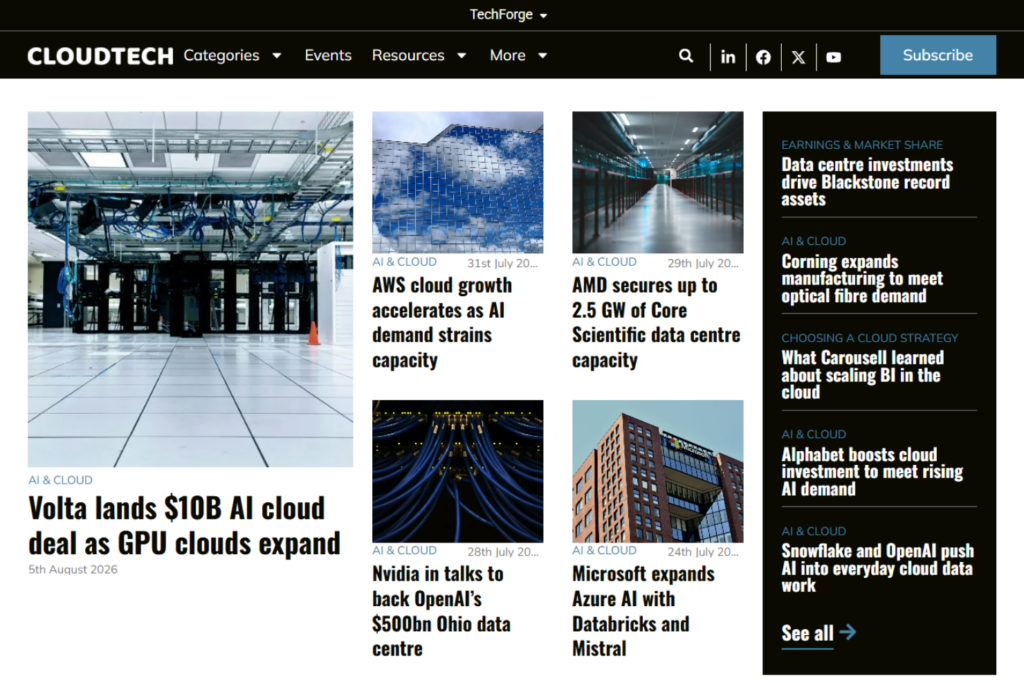The image size is (1024, 683).
Task: Click the arrow next to See all
Action: [x=848, y=632]
